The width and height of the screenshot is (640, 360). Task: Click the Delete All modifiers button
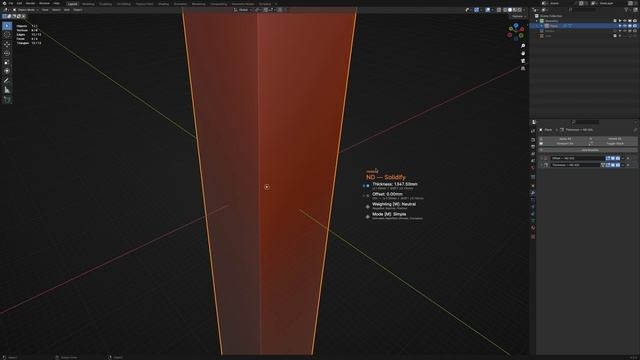(613, 139)
